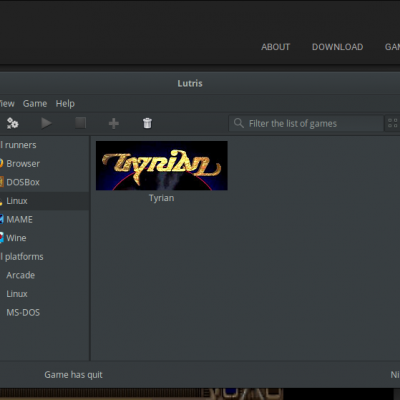
Task: Remove game with trash icon
Action: coord(147,123)
